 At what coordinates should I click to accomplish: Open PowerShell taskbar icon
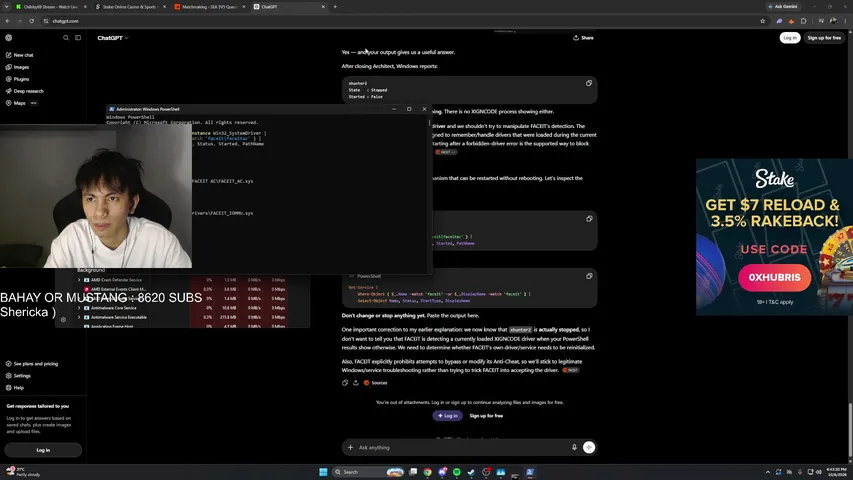click(x=530, y=472)
